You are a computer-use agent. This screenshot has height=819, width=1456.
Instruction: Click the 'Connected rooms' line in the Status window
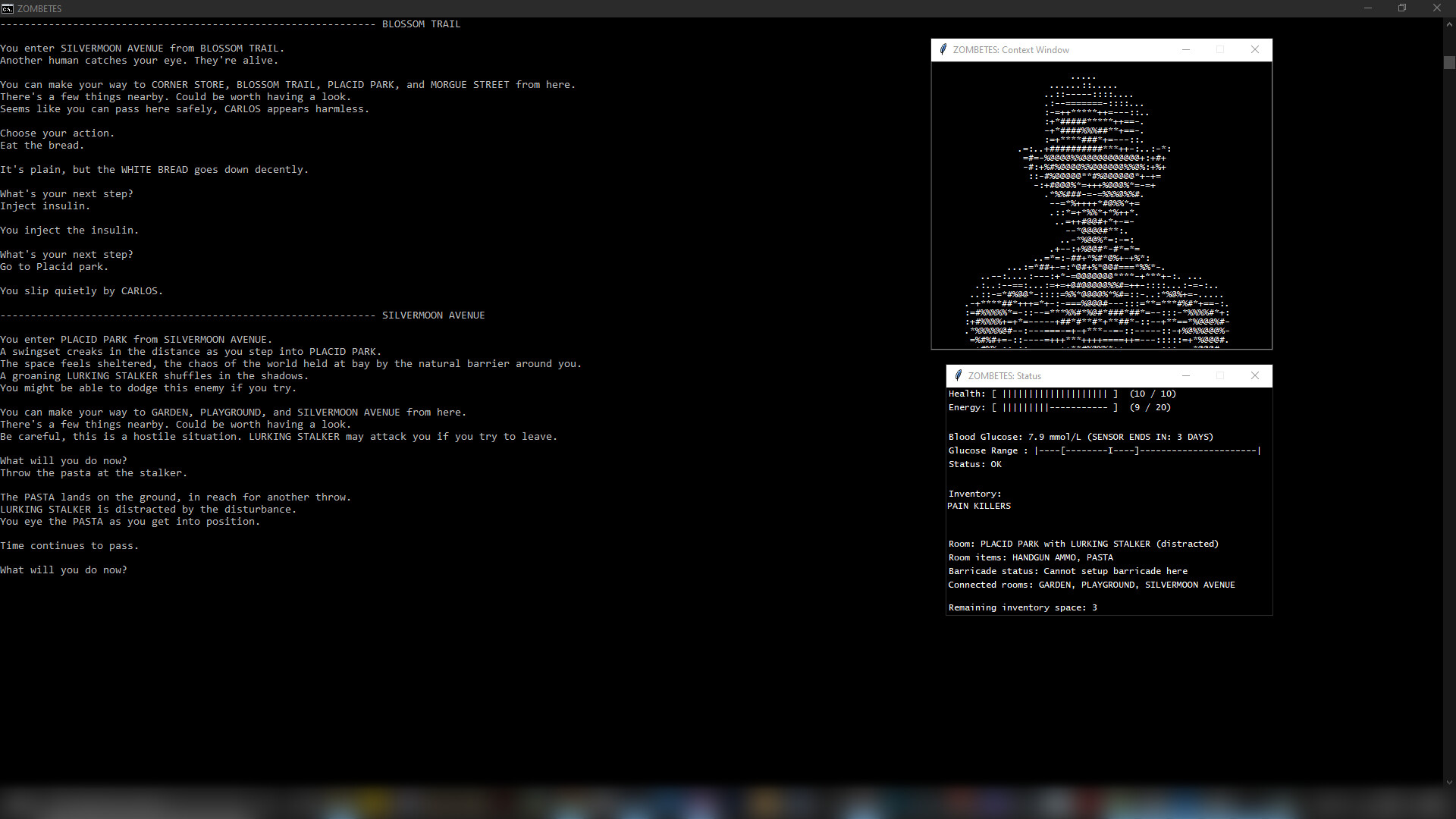point(1092,585)
